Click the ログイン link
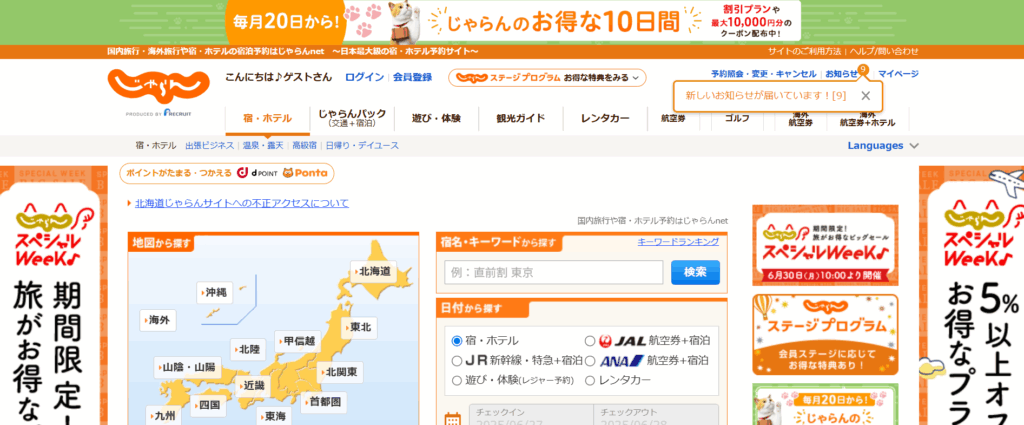Viewport: 1024px width, 425px height. 364,77
